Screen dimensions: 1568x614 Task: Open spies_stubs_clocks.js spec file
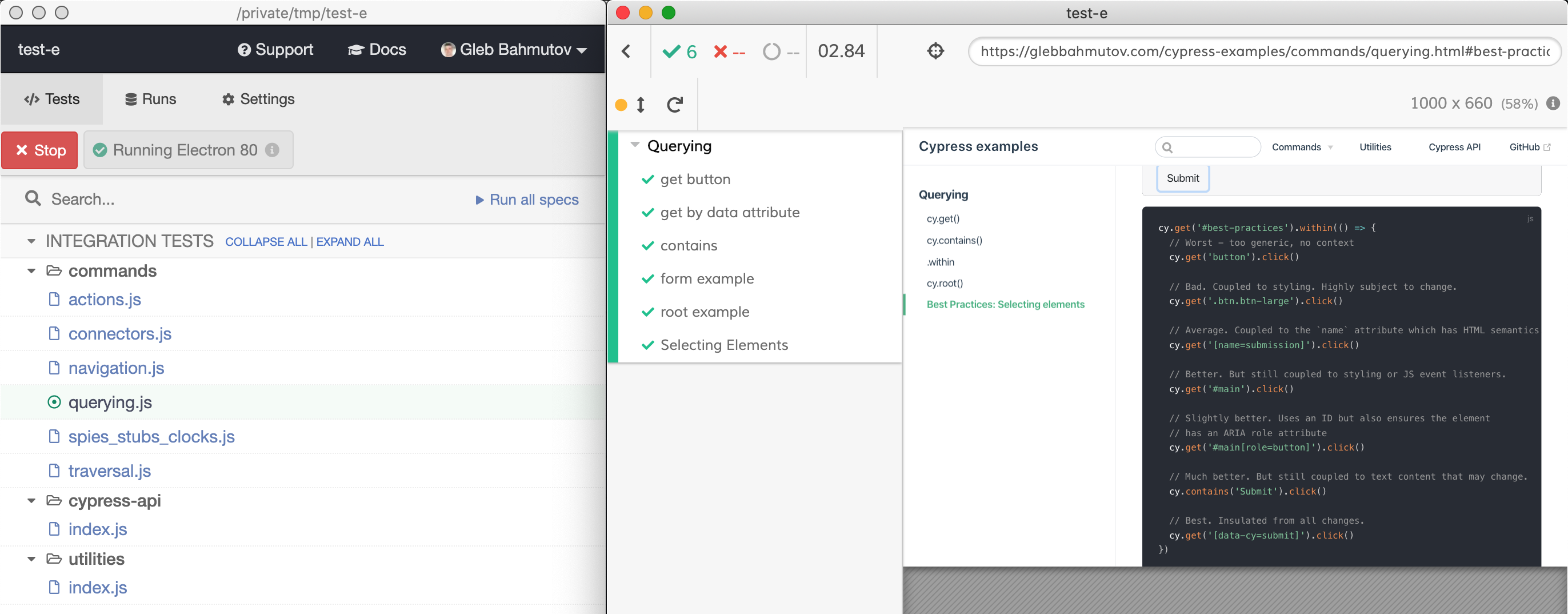(x=151, y=437)
